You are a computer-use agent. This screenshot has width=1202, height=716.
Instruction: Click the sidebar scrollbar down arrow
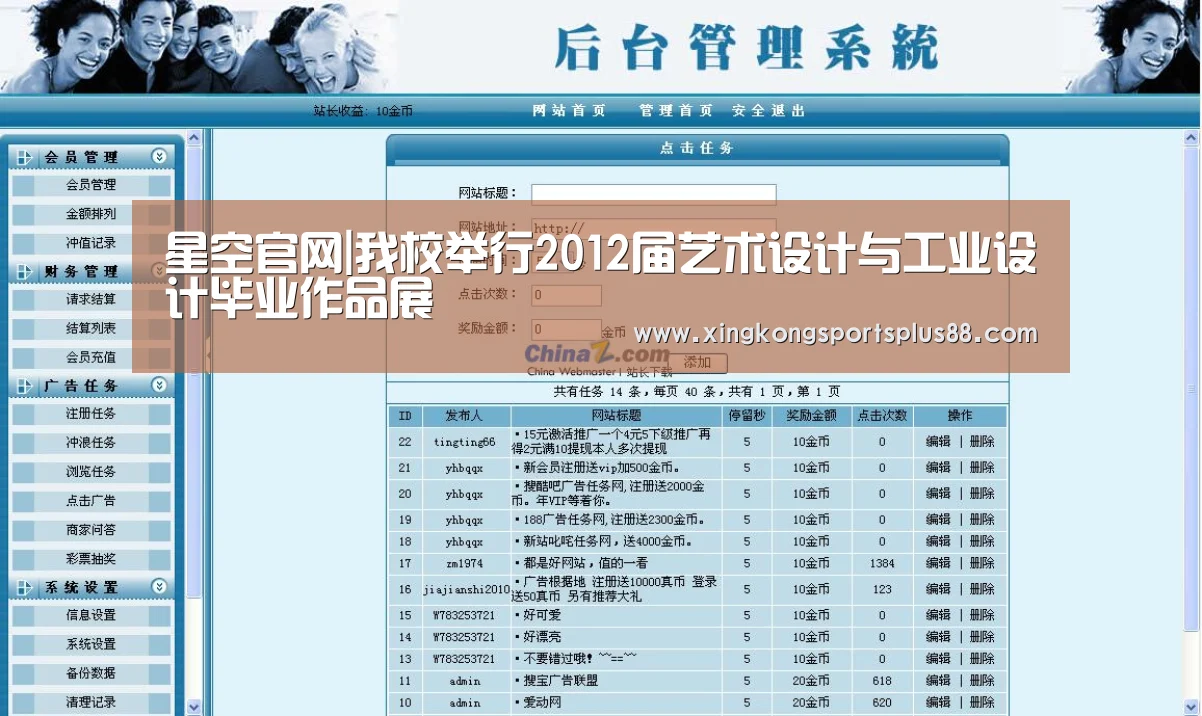[x=194, y=706]
